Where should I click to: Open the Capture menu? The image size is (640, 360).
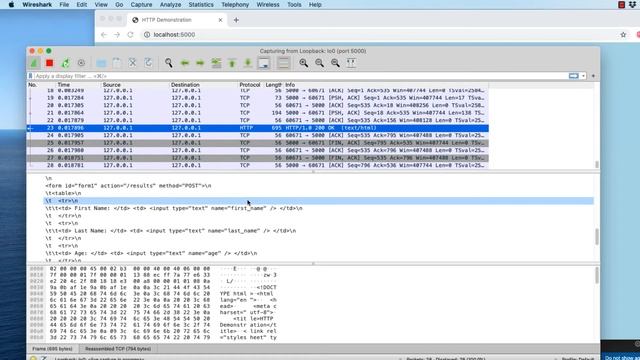(141, 4)
